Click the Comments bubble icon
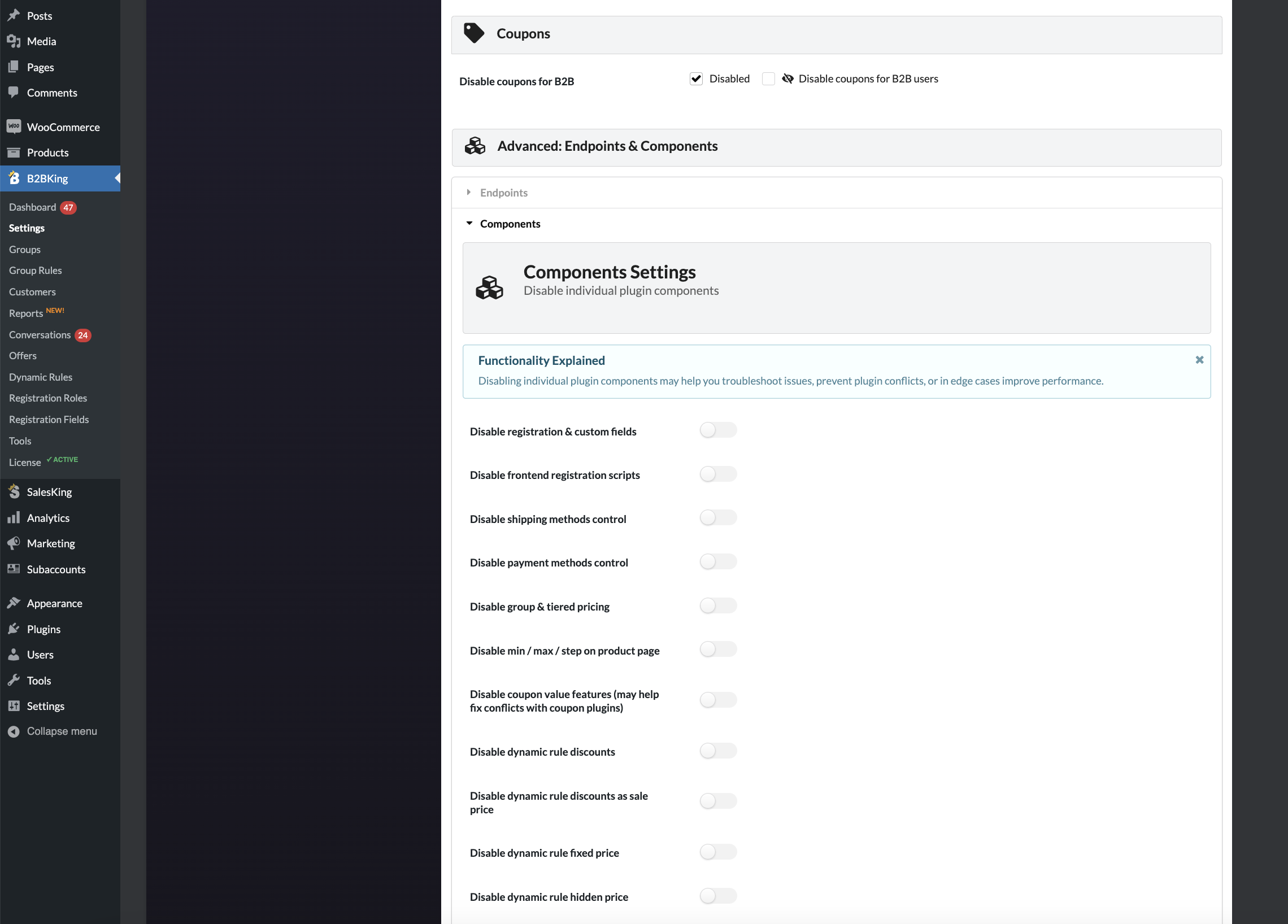The height and width of the screenshot is (924, 1288). click(14, 93)
